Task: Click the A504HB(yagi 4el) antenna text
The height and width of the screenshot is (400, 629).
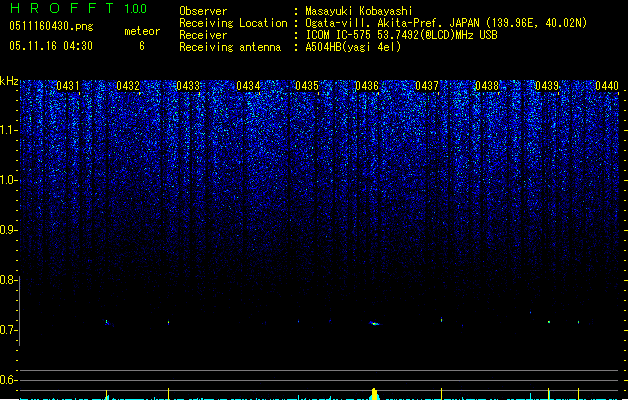Action: coord(353,47)
